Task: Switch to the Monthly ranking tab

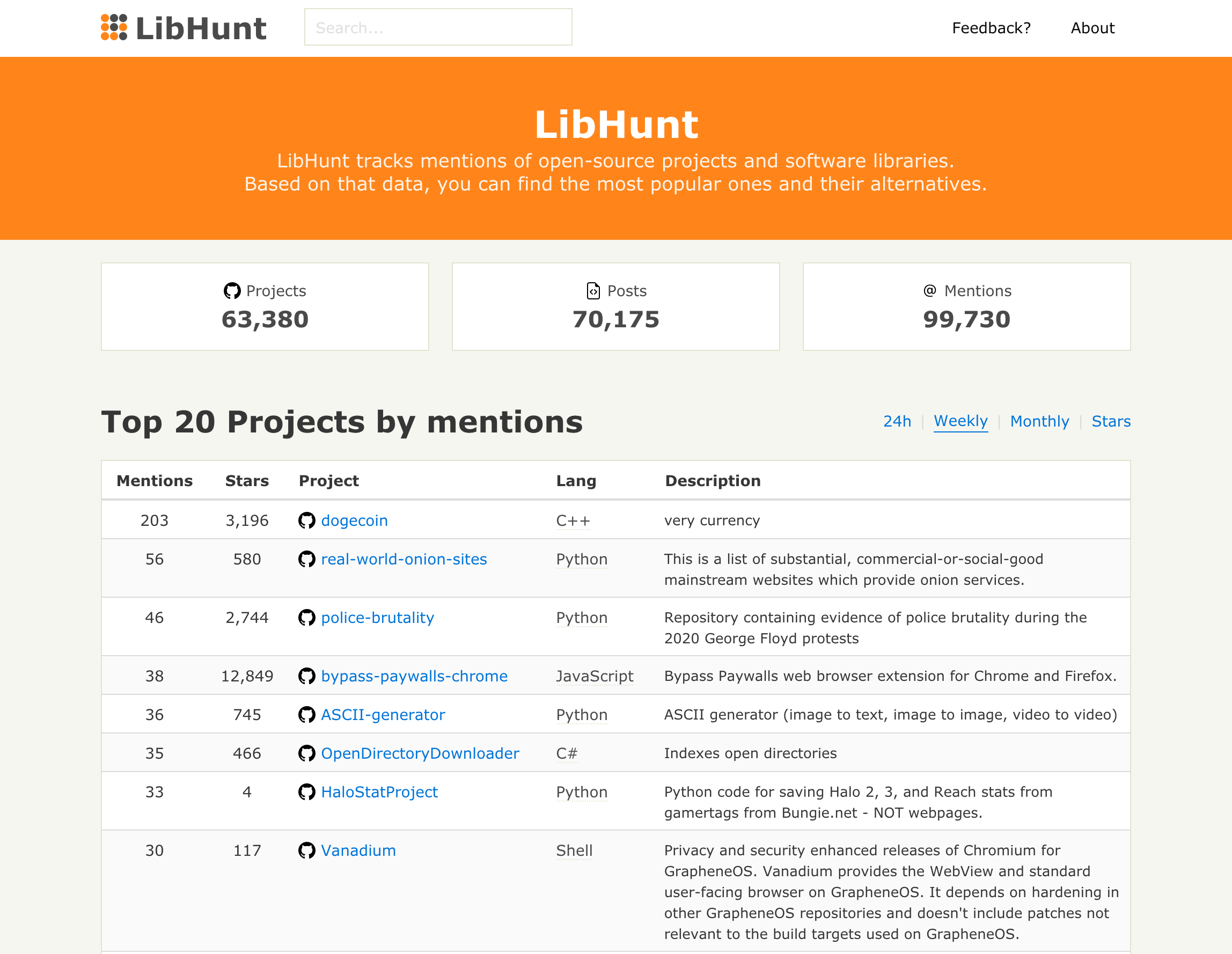Action: coord(1040,421)
